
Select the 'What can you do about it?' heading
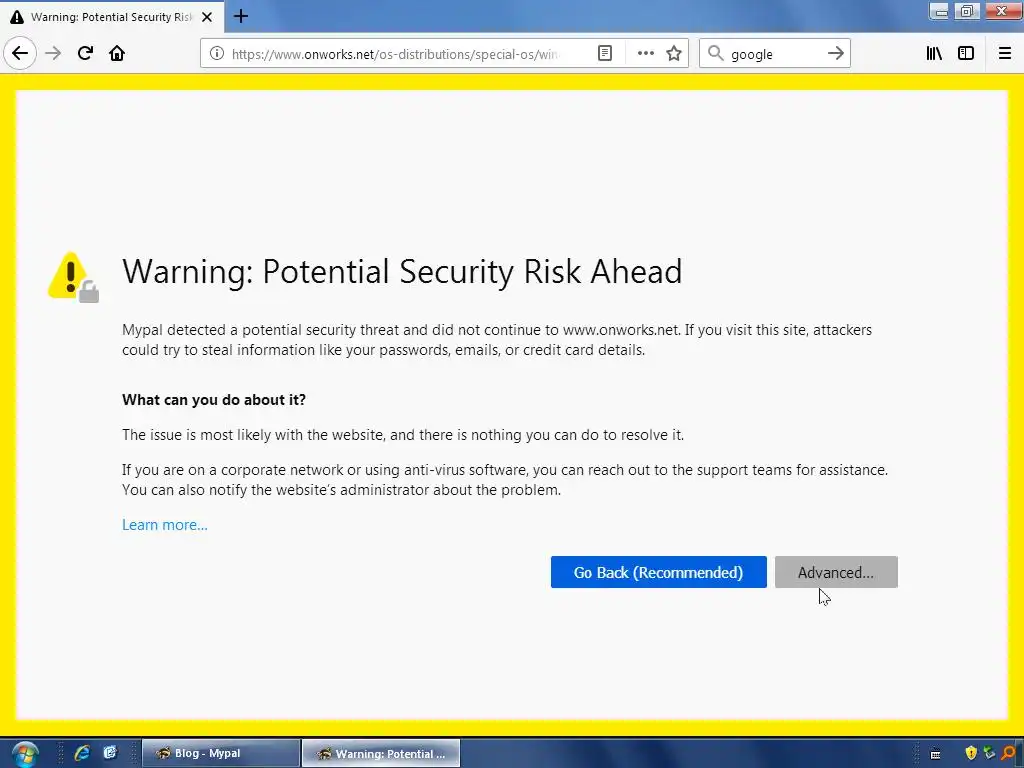coord(214,400)
